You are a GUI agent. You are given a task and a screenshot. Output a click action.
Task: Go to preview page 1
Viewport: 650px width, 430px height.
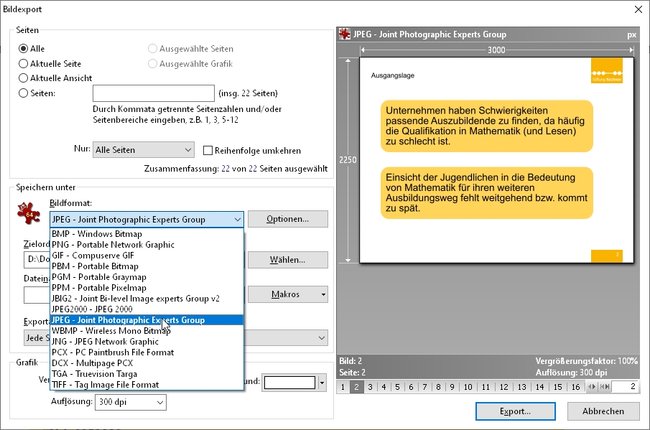pyautogui.click(x=342, y=387)
